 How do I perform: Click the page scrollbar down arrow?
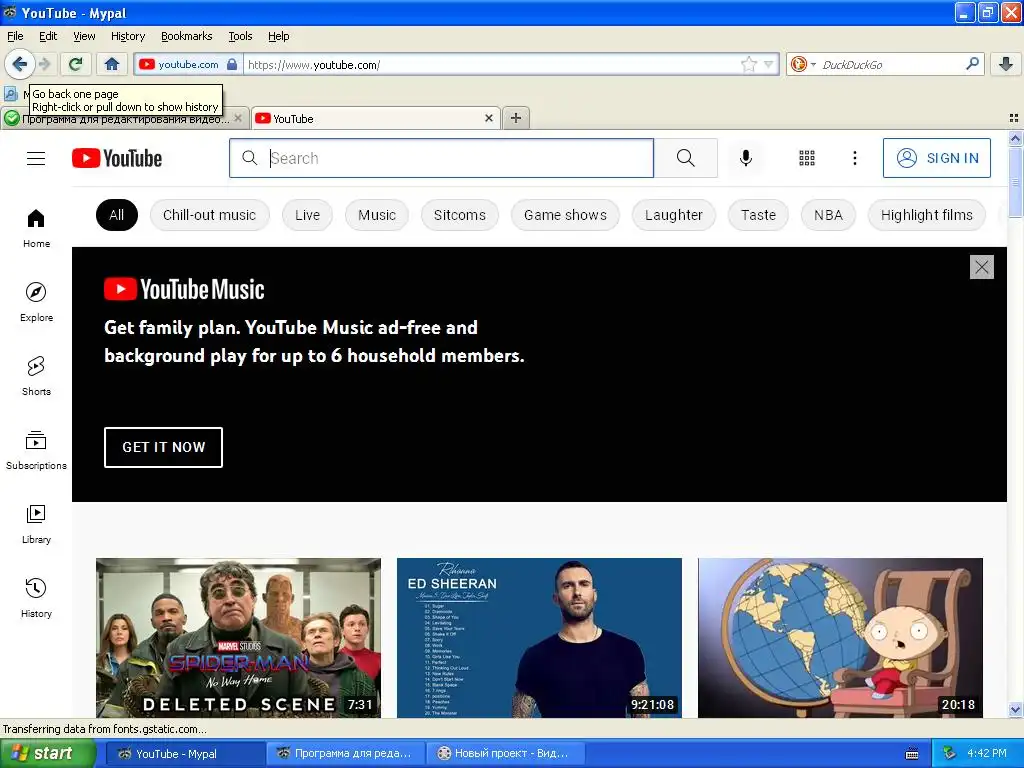[1016, 710]
